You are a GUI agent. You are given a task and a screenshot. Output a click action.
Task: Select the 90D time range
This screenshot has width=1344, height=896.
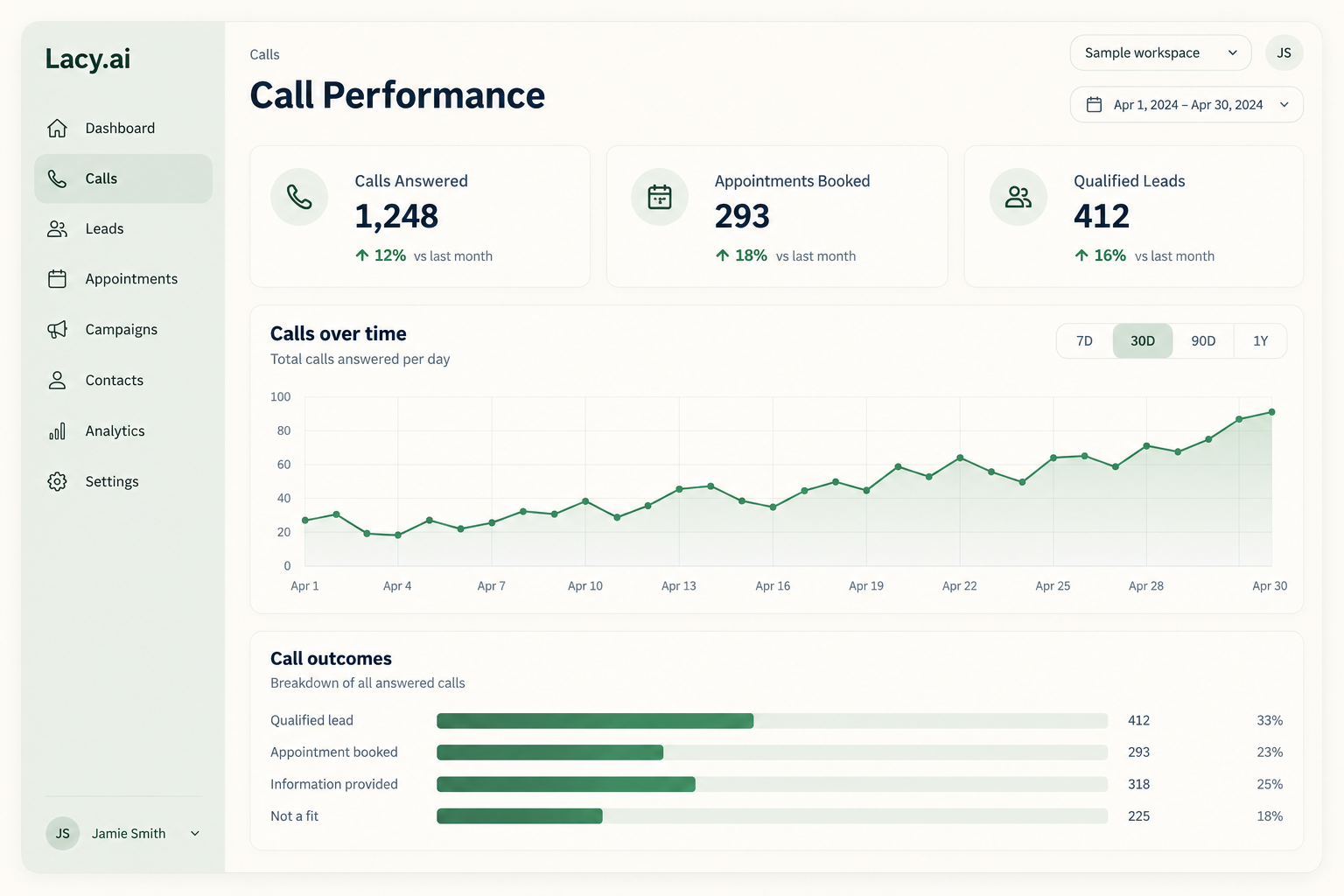[x=1203, y=341]
